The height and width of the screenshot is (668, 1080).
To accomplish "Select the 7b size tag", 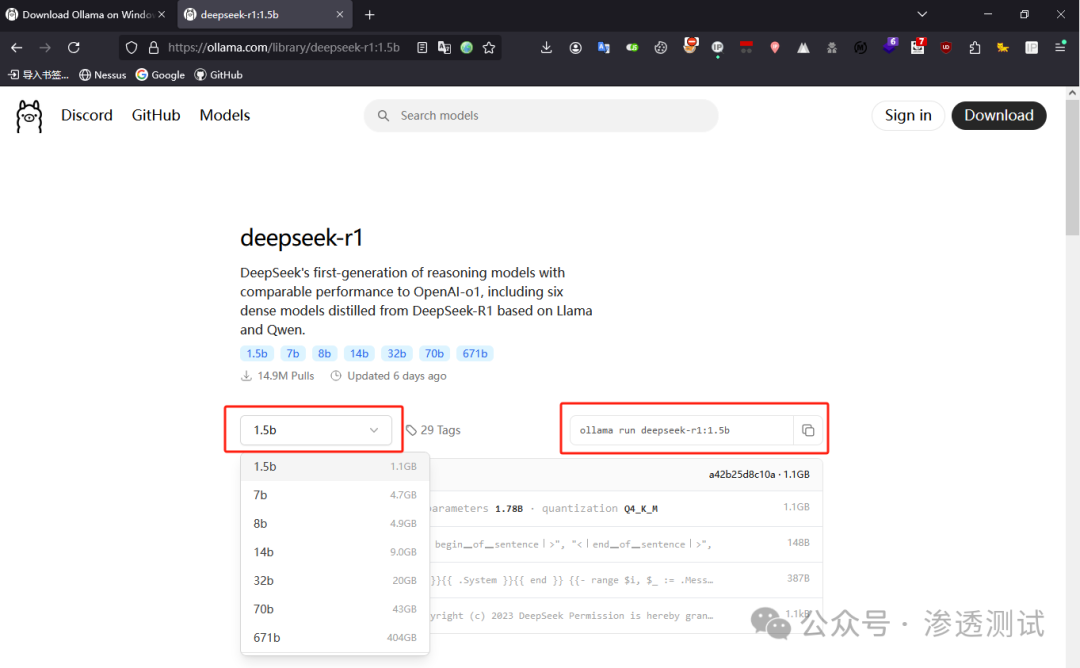I will point(293,353).
